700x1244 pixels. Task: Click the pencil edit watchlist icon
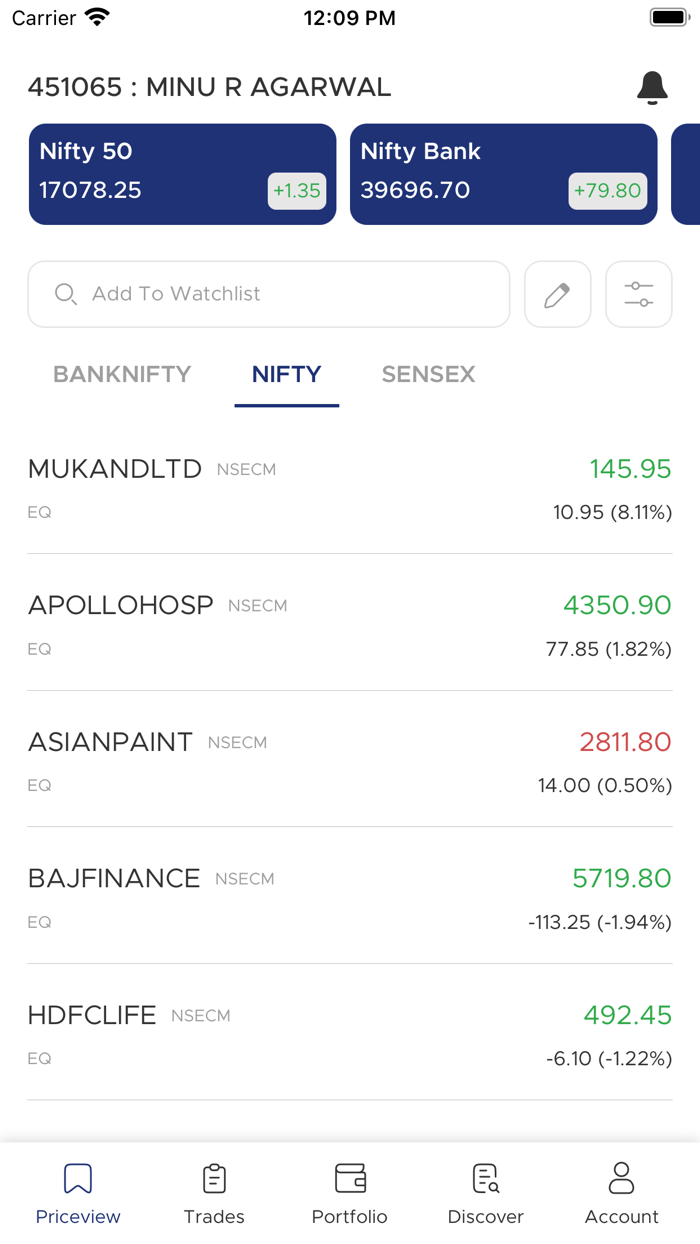557,294
